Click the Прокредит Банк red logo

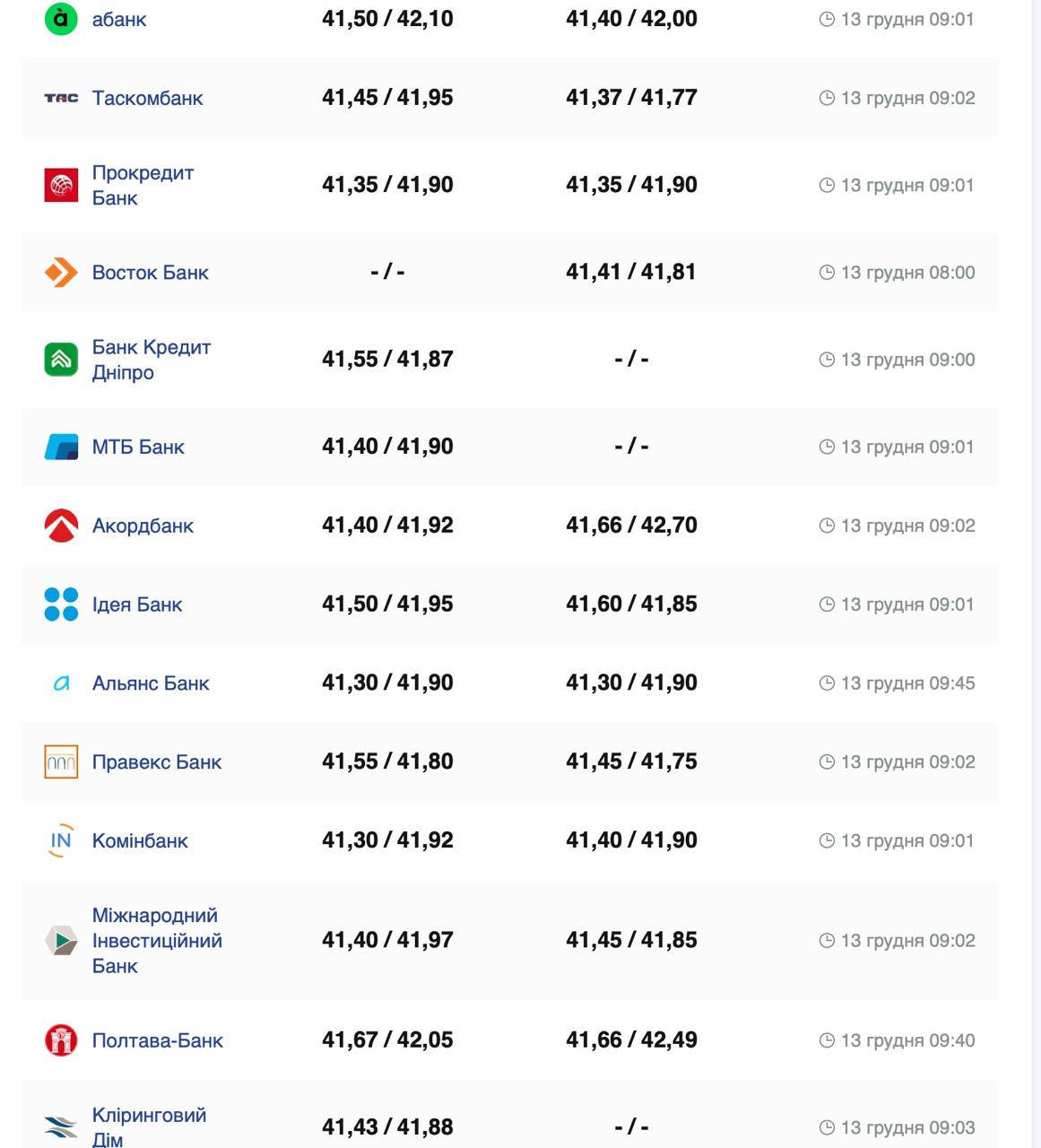(x=61, y=185)
